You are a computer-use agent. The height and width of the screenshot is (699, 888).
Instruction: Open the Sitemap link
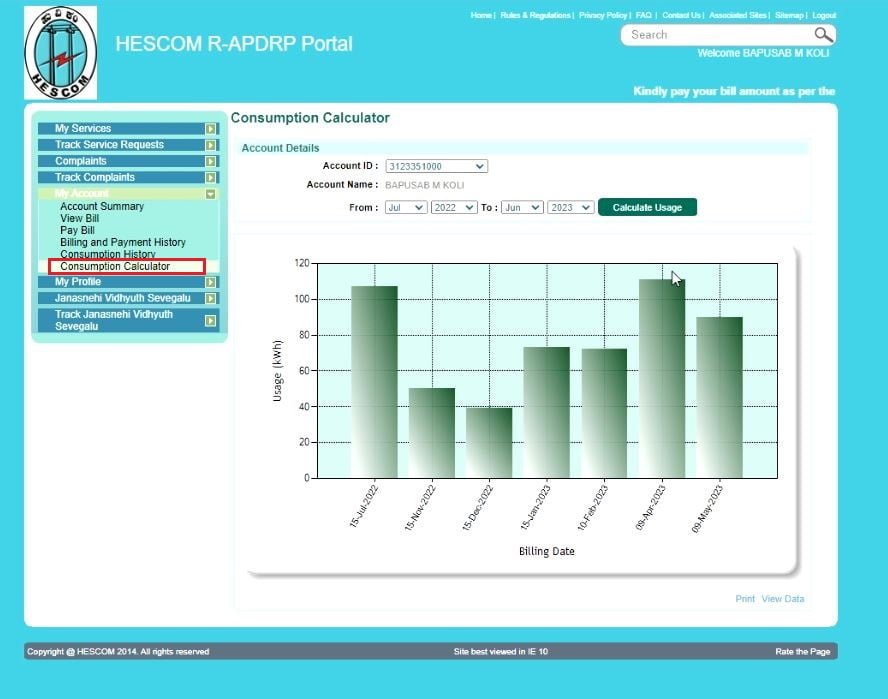pyautogui.click(x=789, y=15)
